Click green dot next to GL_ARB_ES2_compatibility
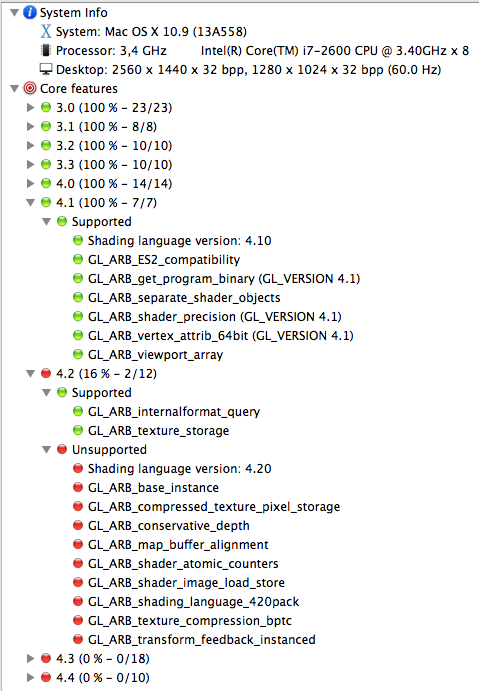This screenshot has height=691, width=479. pyautogui.click(x=78, y=259)
